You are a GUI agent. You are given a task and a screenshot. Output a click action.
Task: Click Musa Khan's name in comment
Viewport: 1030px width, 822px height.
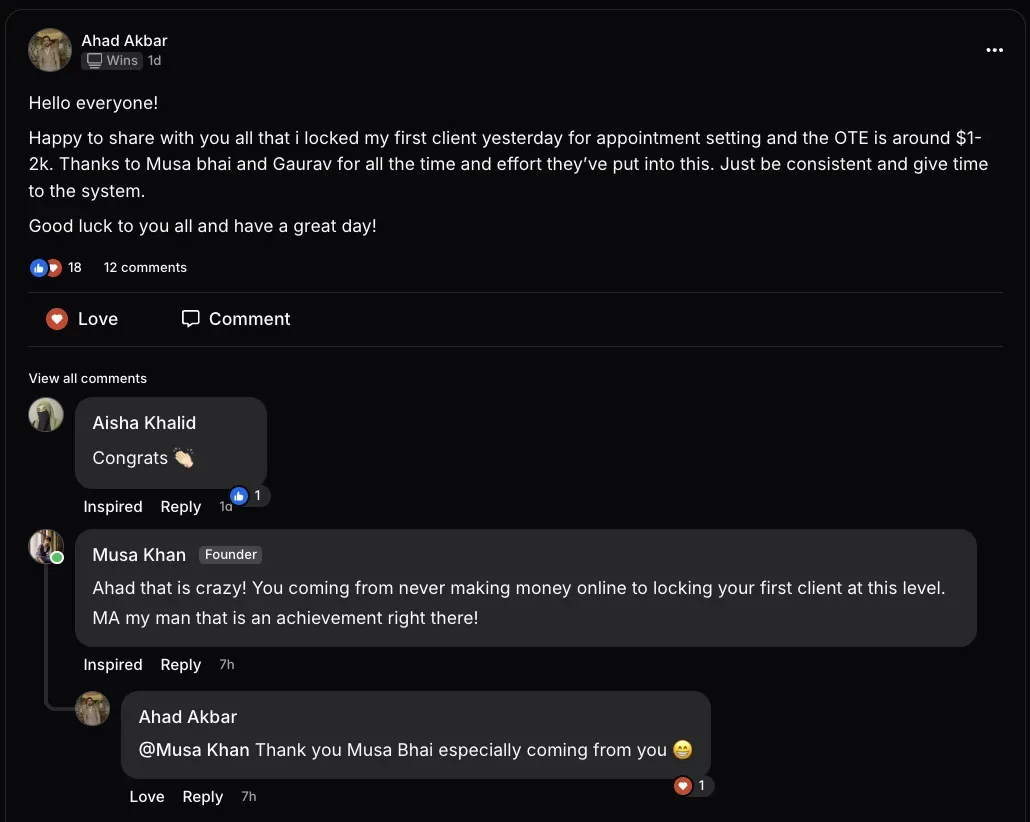click(139, 555)
